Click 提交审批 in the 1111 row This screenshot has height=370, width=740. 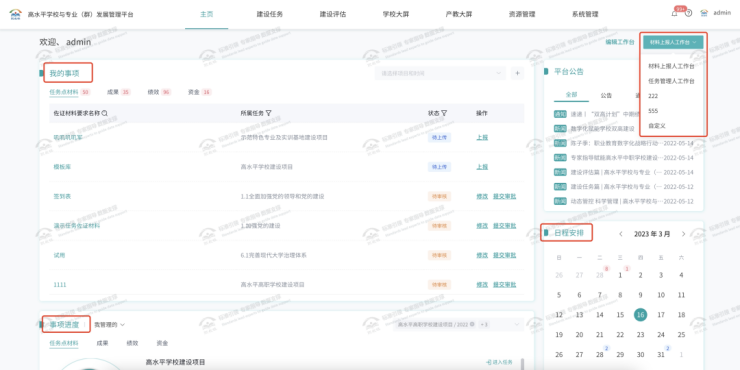click(505, 285)
